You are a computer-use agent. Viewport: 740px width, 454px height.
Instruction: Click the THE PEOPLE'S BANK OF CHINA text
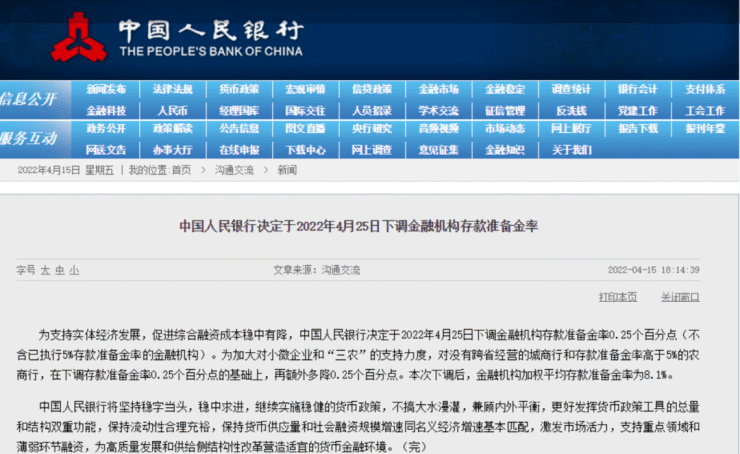211,51
